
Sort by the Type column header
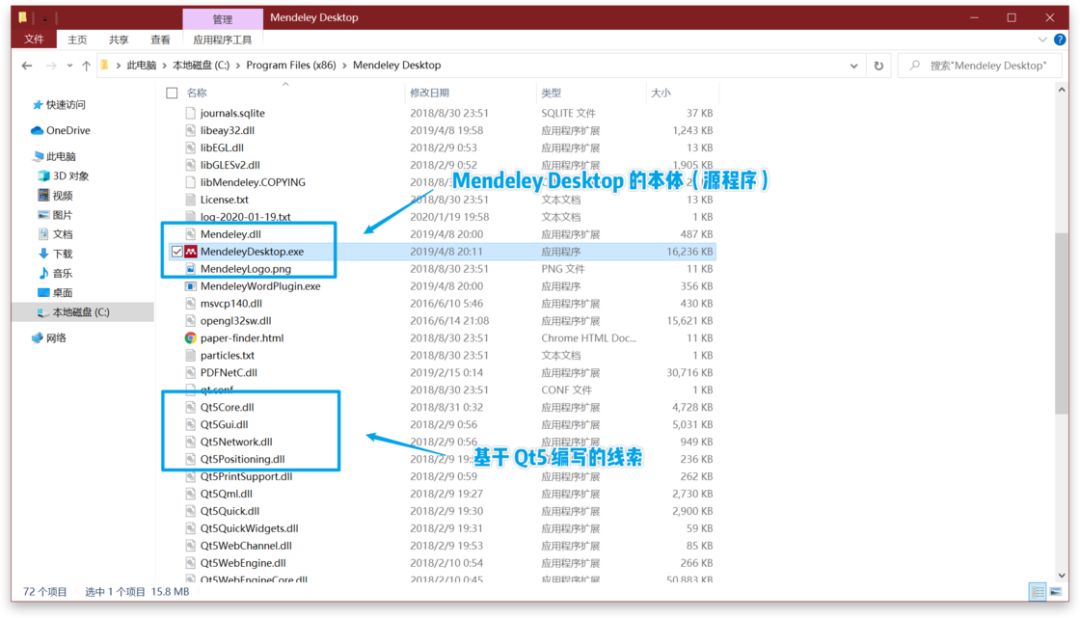click(x=551, y=92)
